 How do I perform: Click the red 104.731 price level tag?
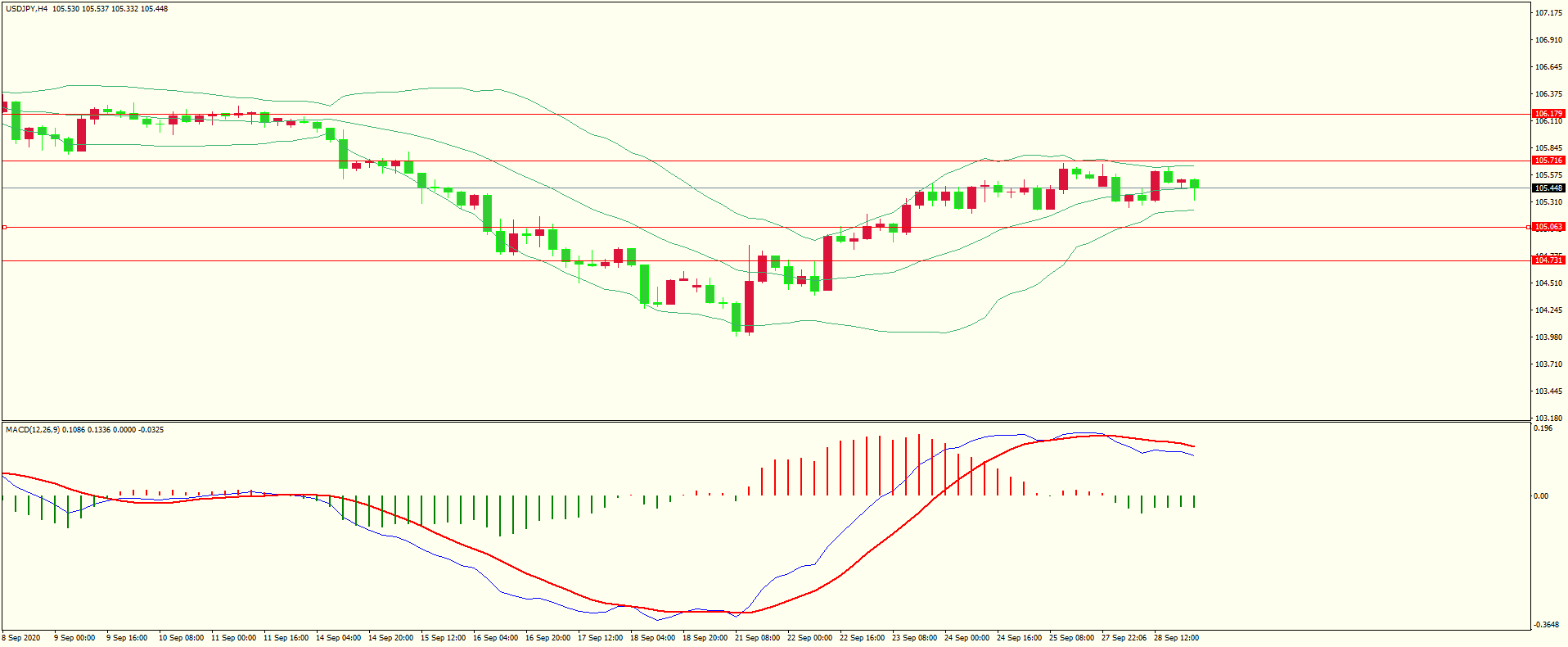(x=1548, y=260)
